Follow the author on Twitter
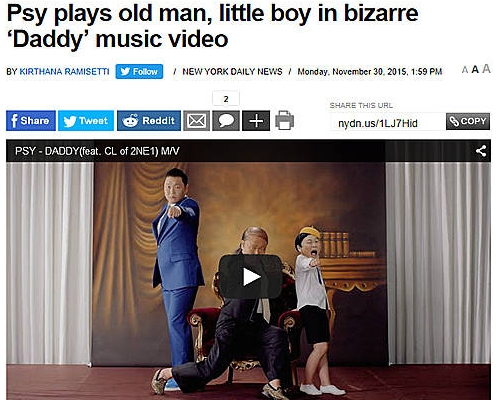 pos(139,71)
